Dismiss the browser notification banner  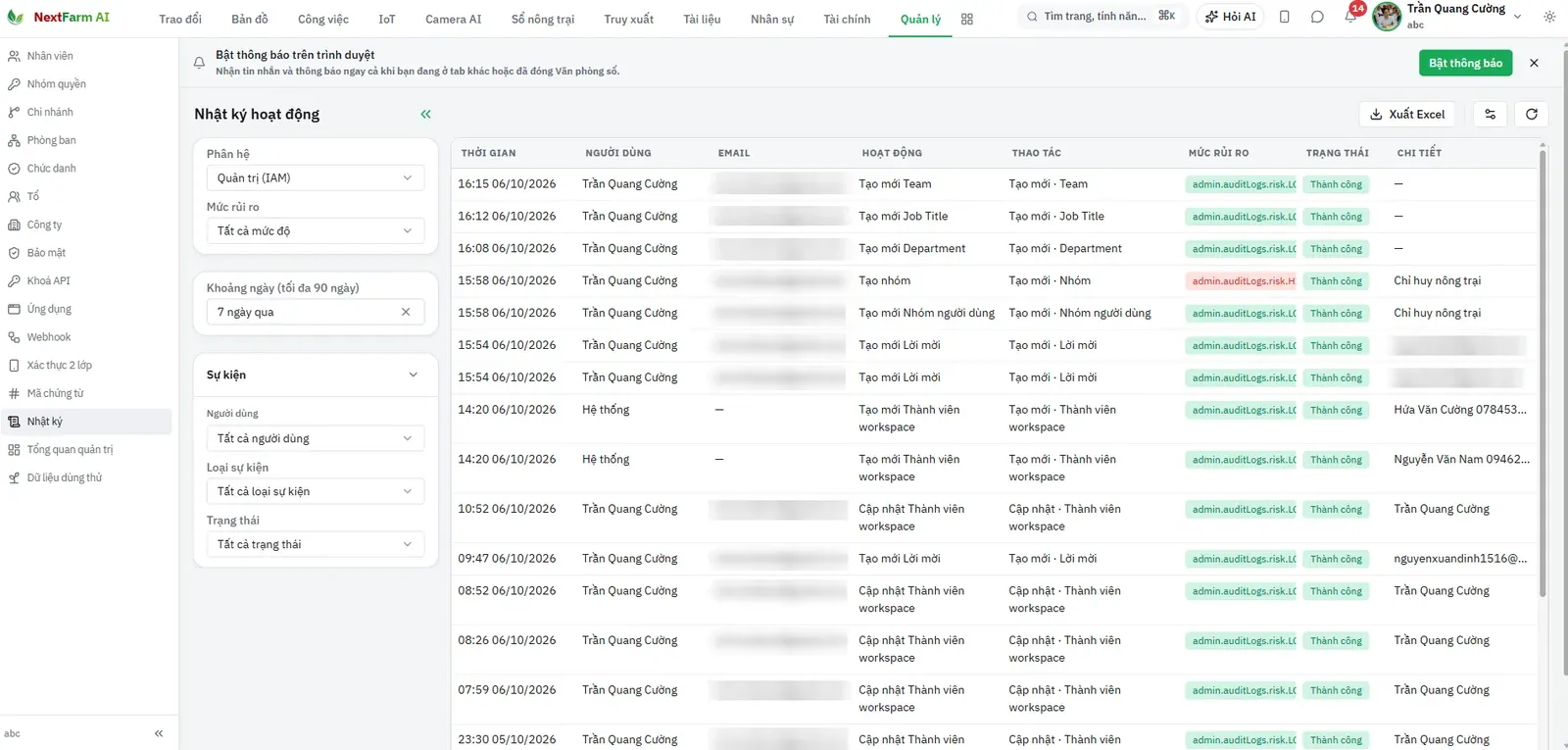pos(1534,63)
